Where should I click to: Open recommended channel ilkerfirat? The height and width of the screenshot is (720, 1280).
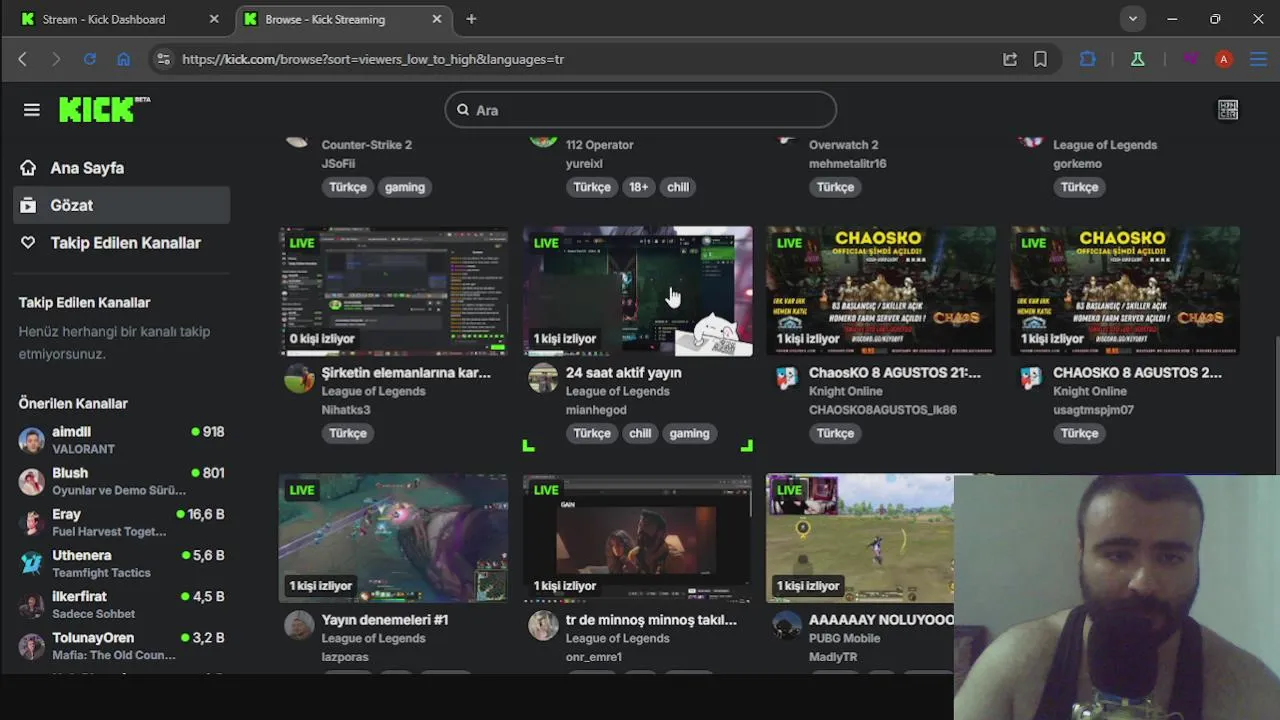point(122,604)
